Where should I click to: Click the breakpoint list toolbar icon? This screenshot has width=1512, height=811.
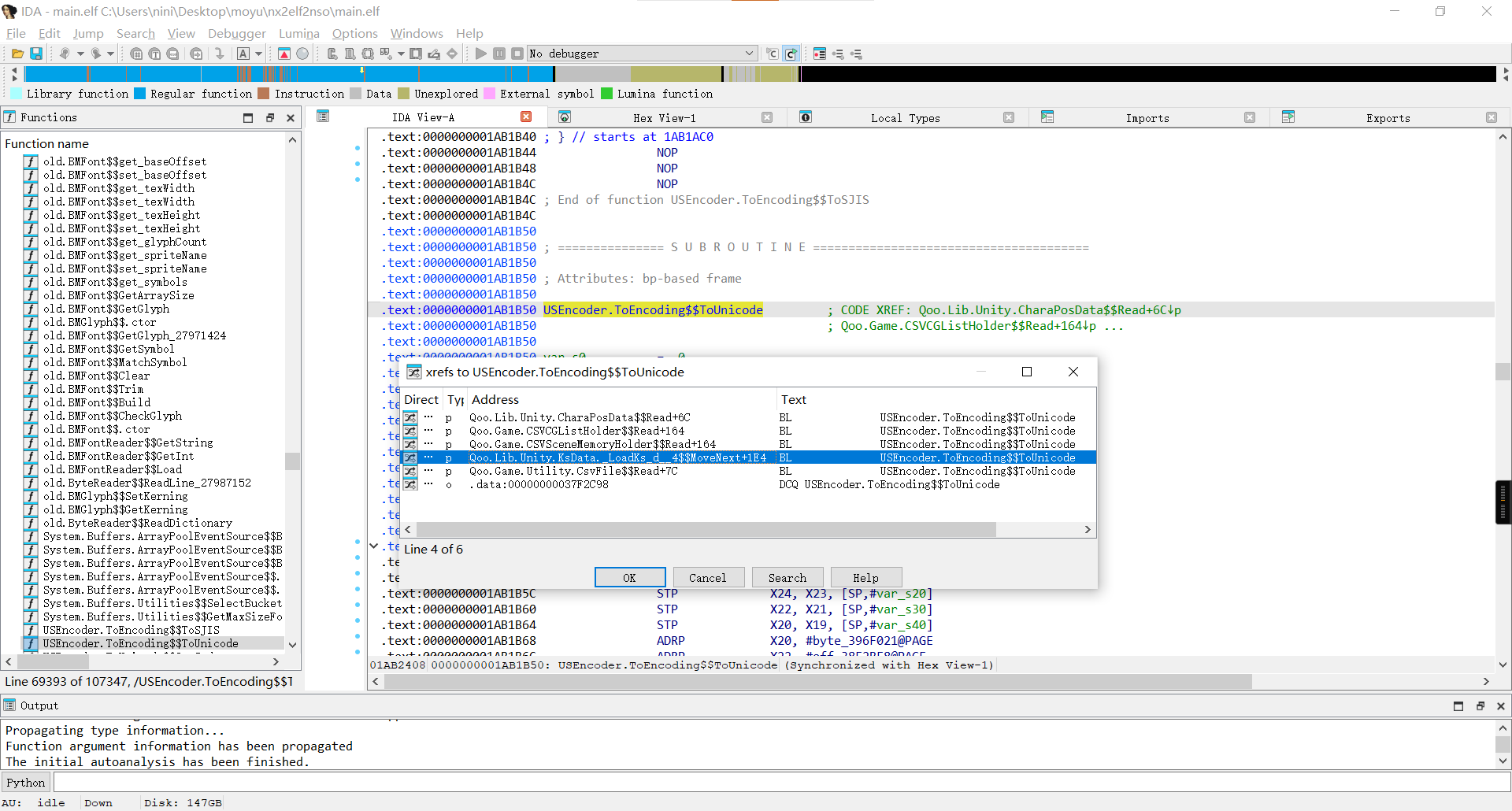820,54
